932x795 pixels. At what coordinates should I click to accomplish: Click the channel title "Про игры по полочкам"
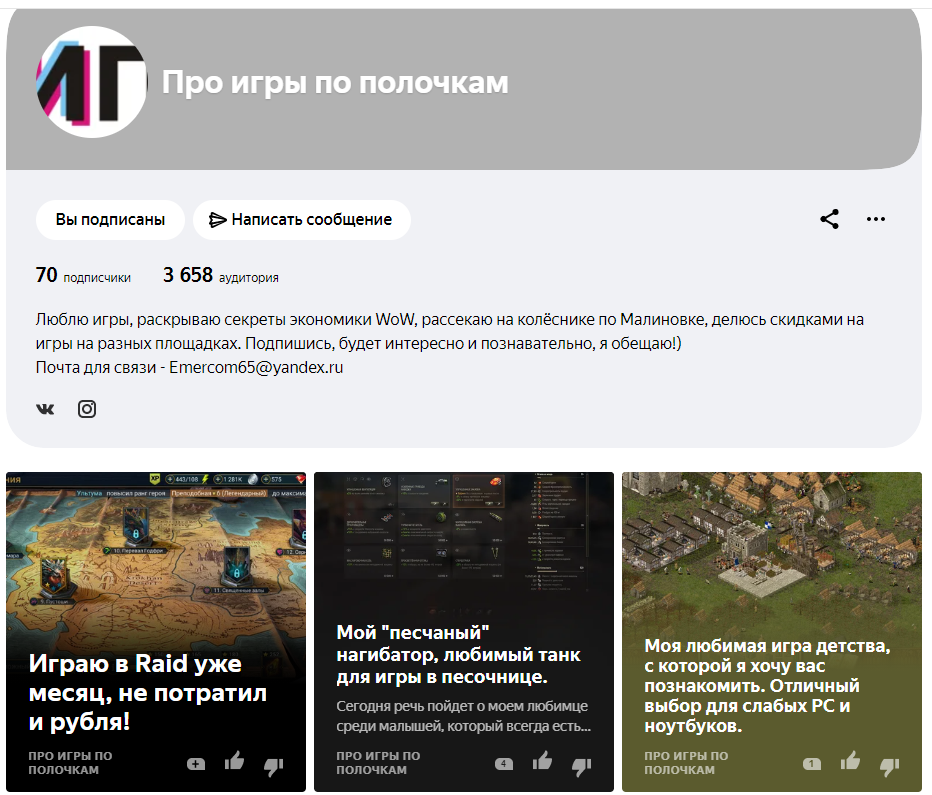[x=335, y=83]
